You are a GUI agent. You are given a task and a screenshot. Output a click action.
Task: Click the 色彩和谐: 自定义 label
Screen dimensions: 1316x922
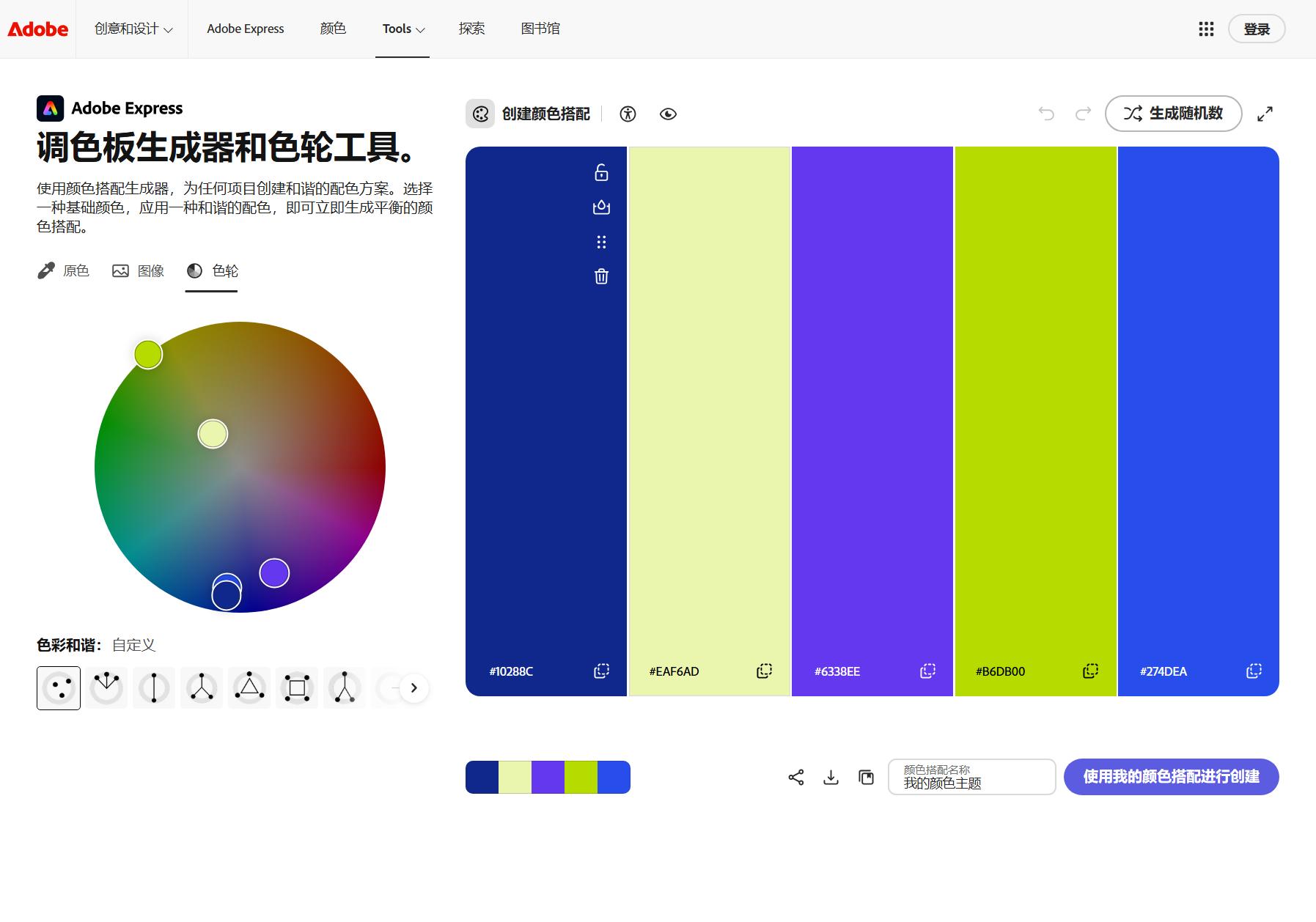pyautogui.click(x=96, y=645)
